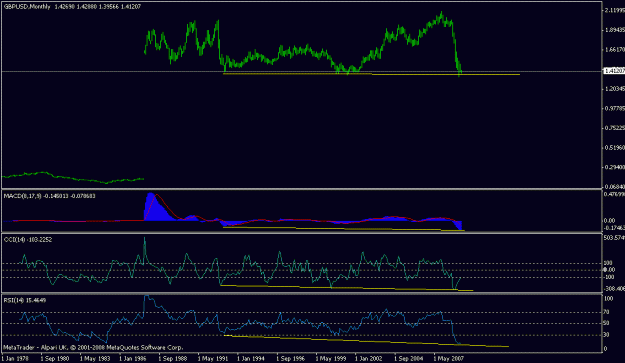Click the 1 Sep 1996 date label
The image size is (625, 363).
(291, 358)
